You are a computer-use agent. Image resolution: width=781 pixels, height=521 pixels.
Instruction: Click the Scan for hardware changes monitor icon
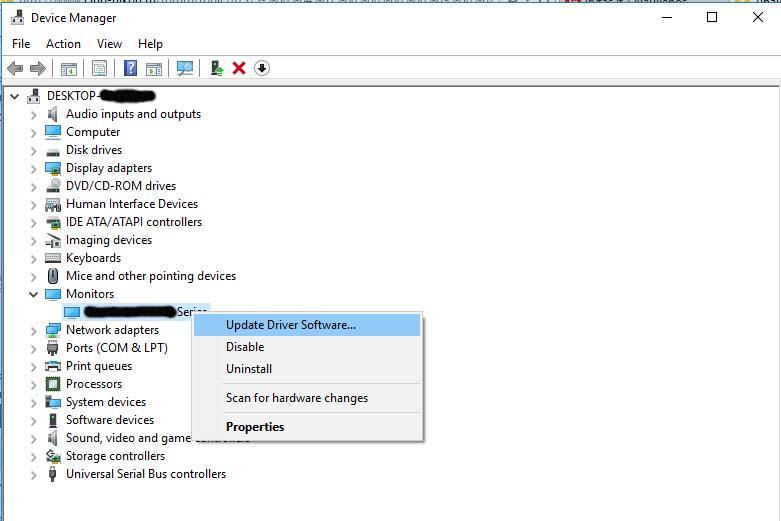point(185,68)
